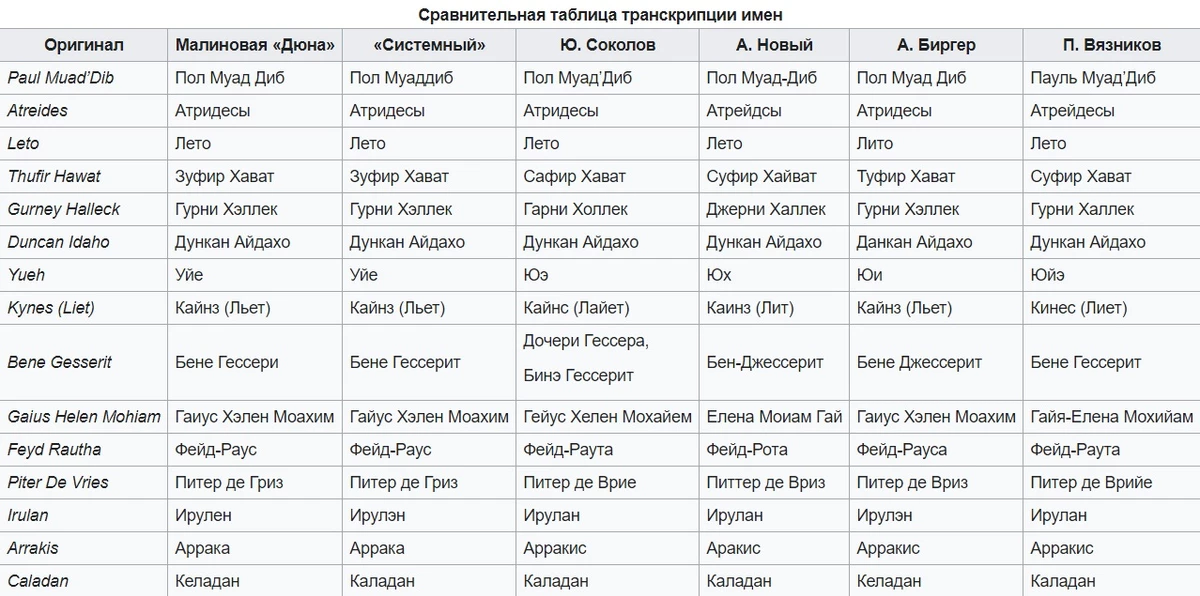Click the table title "Сравнительная таблица транскрипции имен"

(600, 14)
